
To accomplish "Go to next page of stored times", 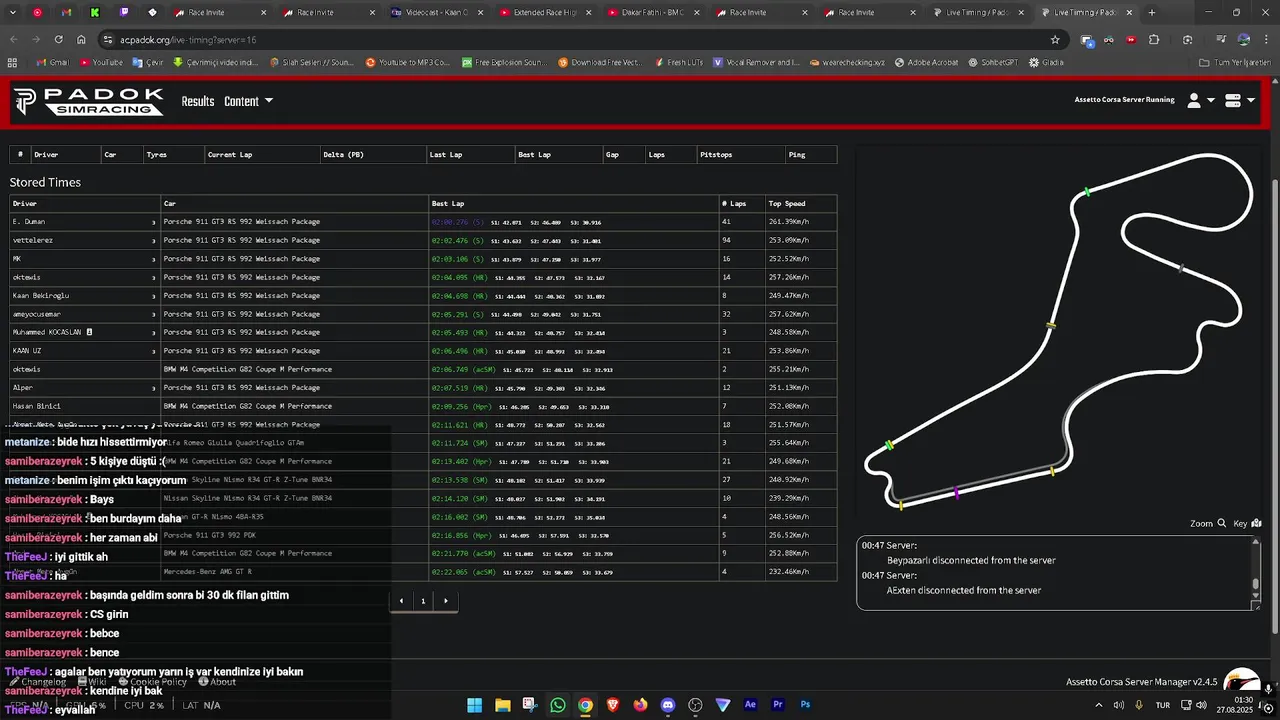I will 445,601.
